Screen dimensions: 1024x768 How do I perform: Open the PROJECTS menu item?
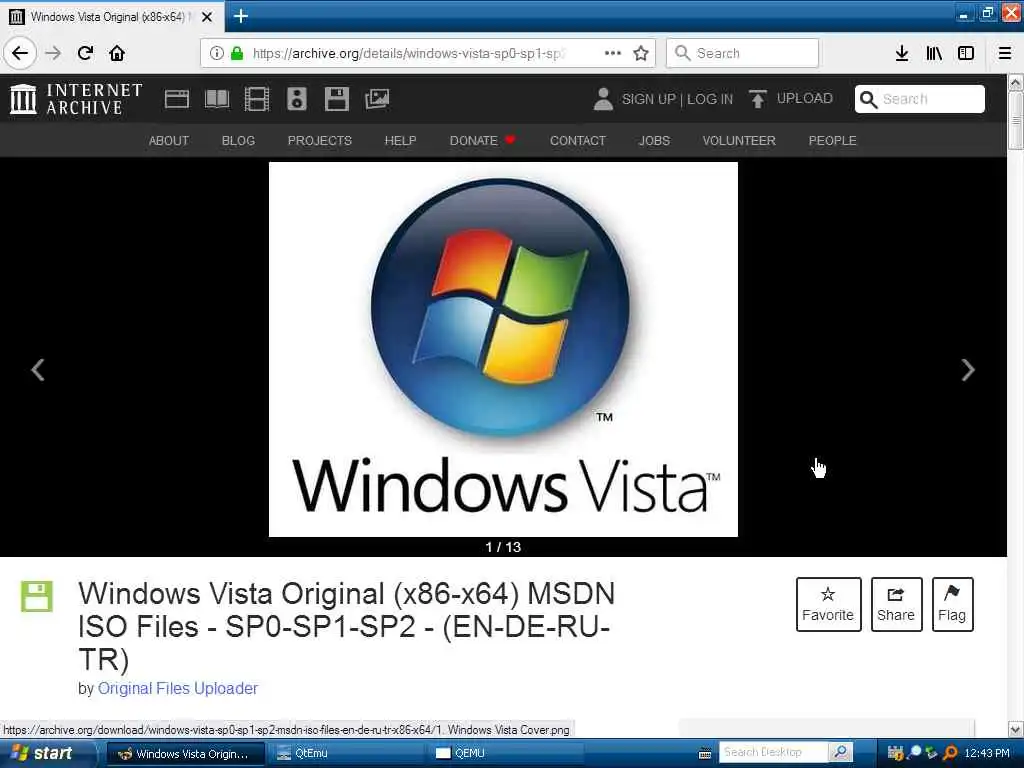point(319,140)
